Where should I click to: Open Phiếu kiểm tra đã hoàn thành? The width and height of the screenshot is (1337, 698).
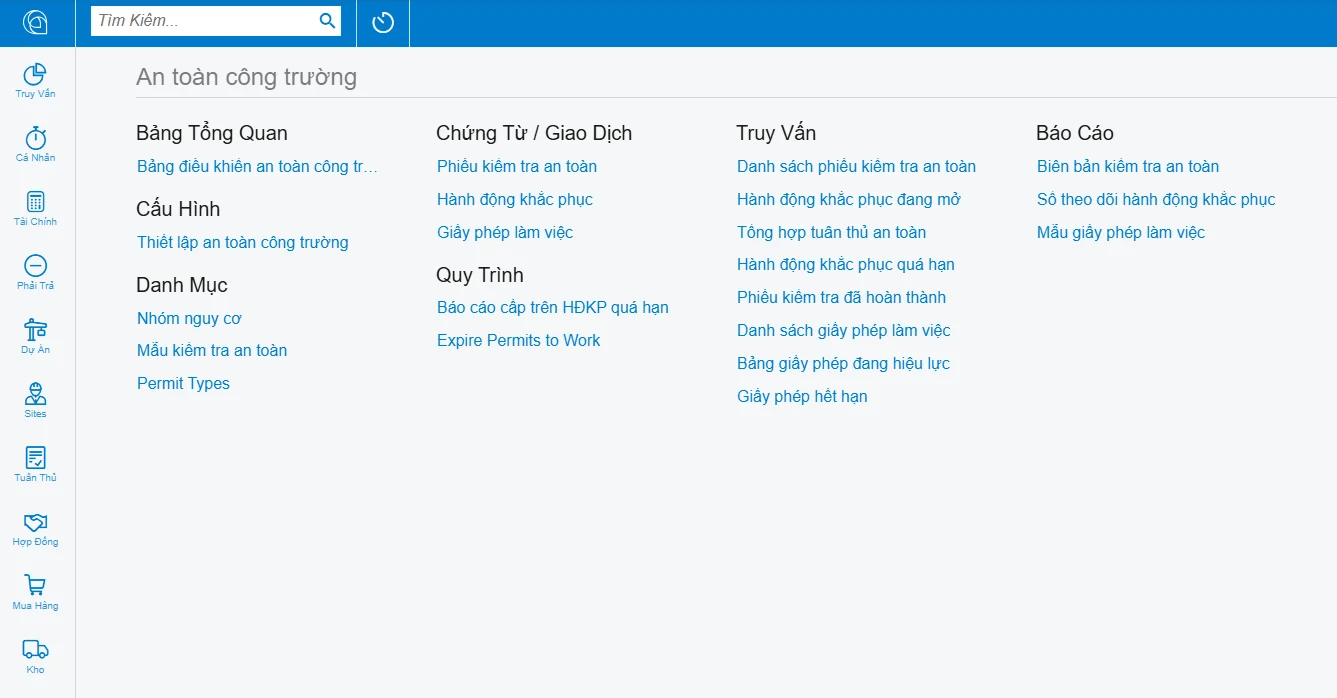click(841, 298)
